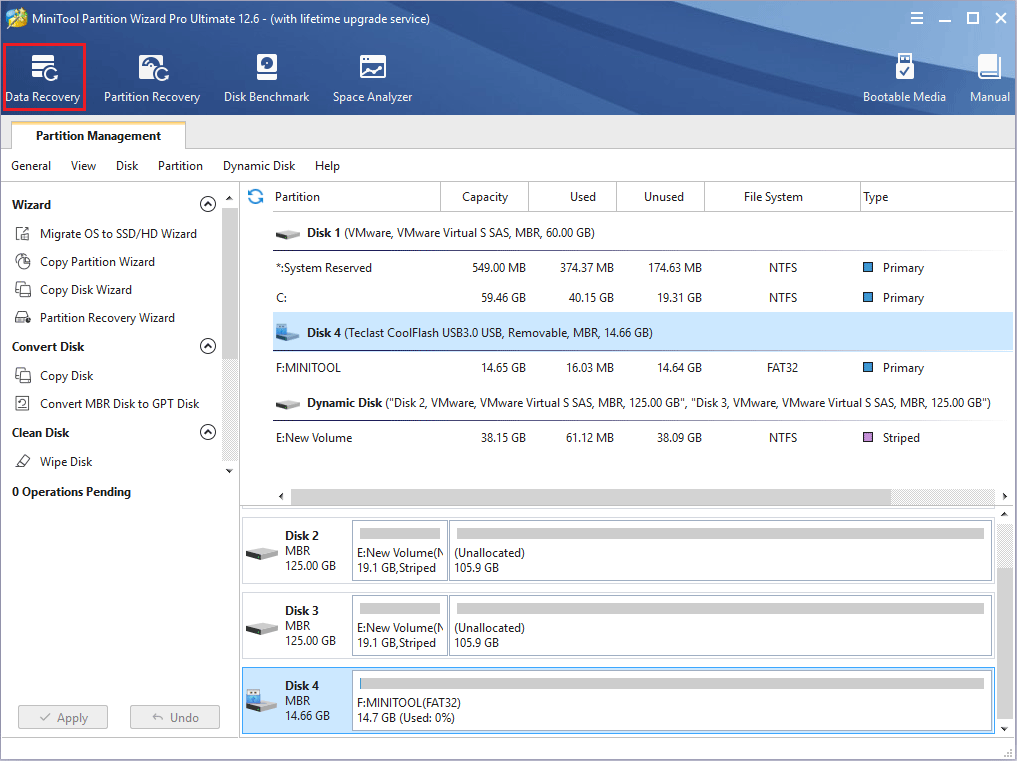Image resolution: width=1017 pixels, height=761 pixels.
Task: Click the Undo button
Action: tap(174, 717)
